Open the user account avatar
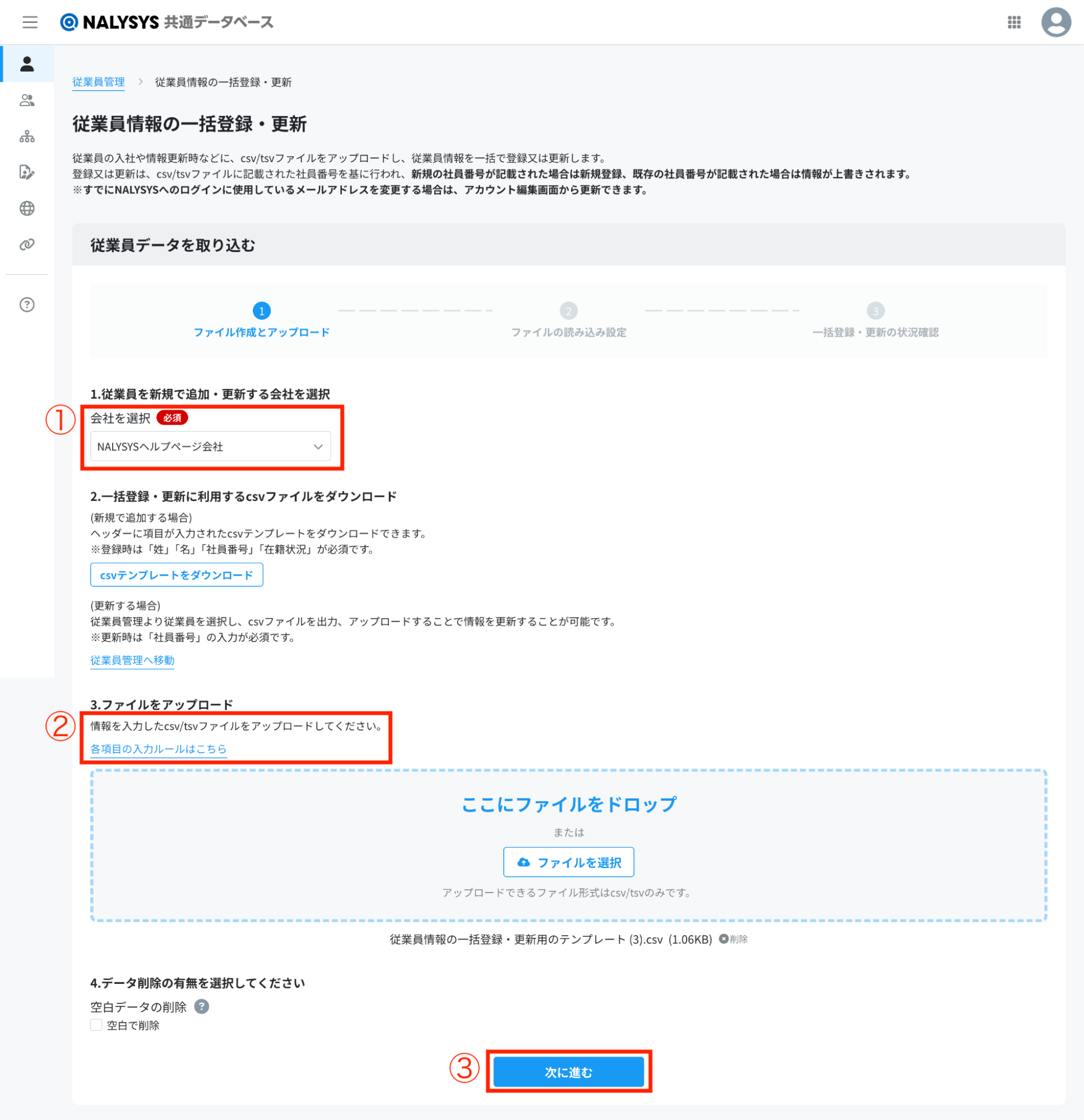The width and height of the screenshot is (1084, 1120). [1055, 22]
